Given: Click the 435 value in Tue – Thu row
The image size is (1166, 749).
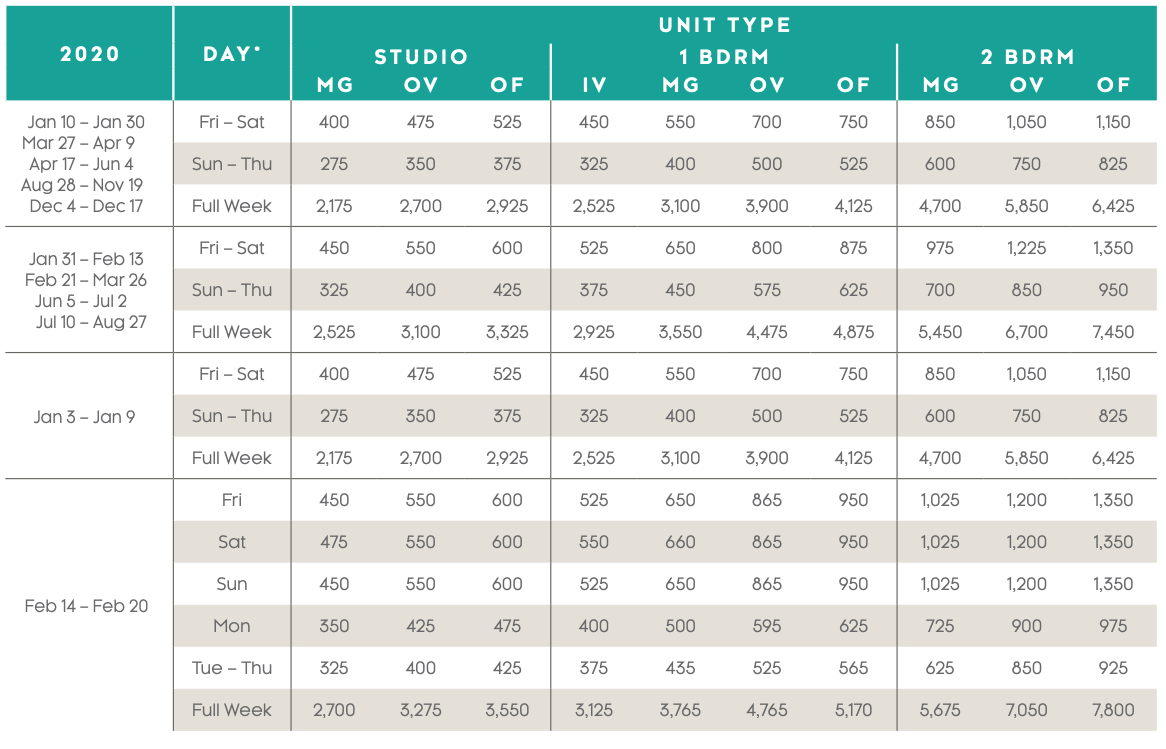Looking at the screenshot, I should pos(680,668).
